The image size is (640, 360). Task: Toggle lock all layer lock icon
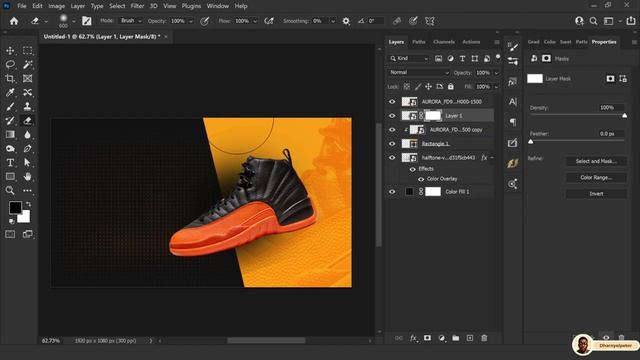point(451,87)
